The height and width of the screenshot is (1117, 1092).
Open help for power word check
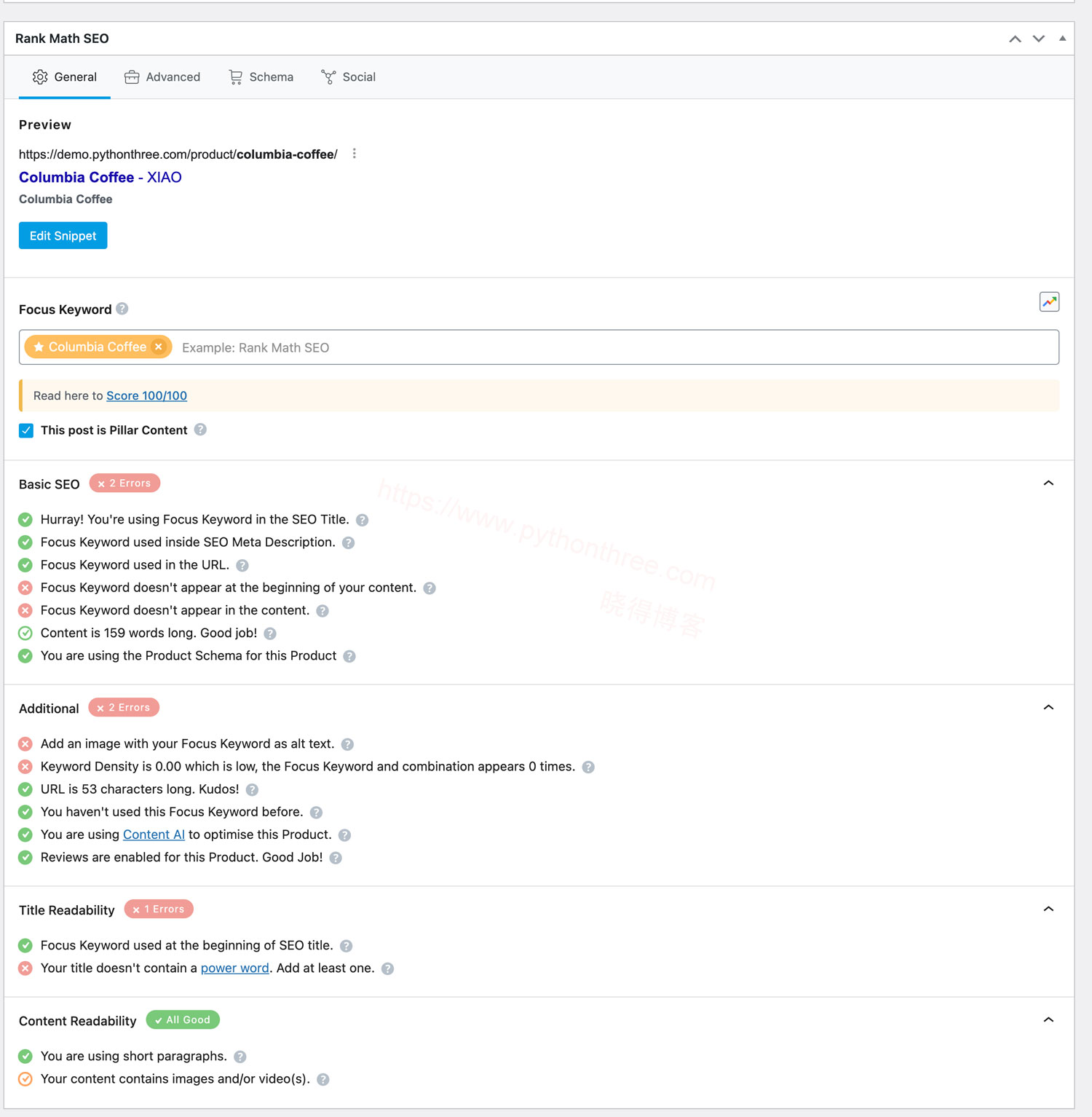click(x=387, y=968)
